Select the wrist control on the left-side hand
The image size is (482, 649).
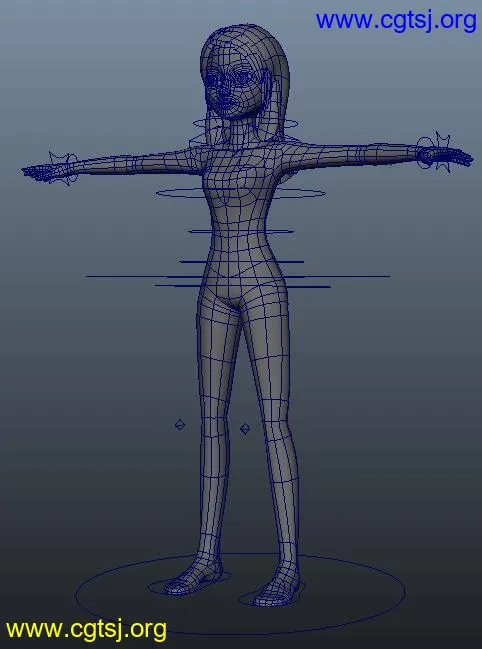(x=62, y=168)
